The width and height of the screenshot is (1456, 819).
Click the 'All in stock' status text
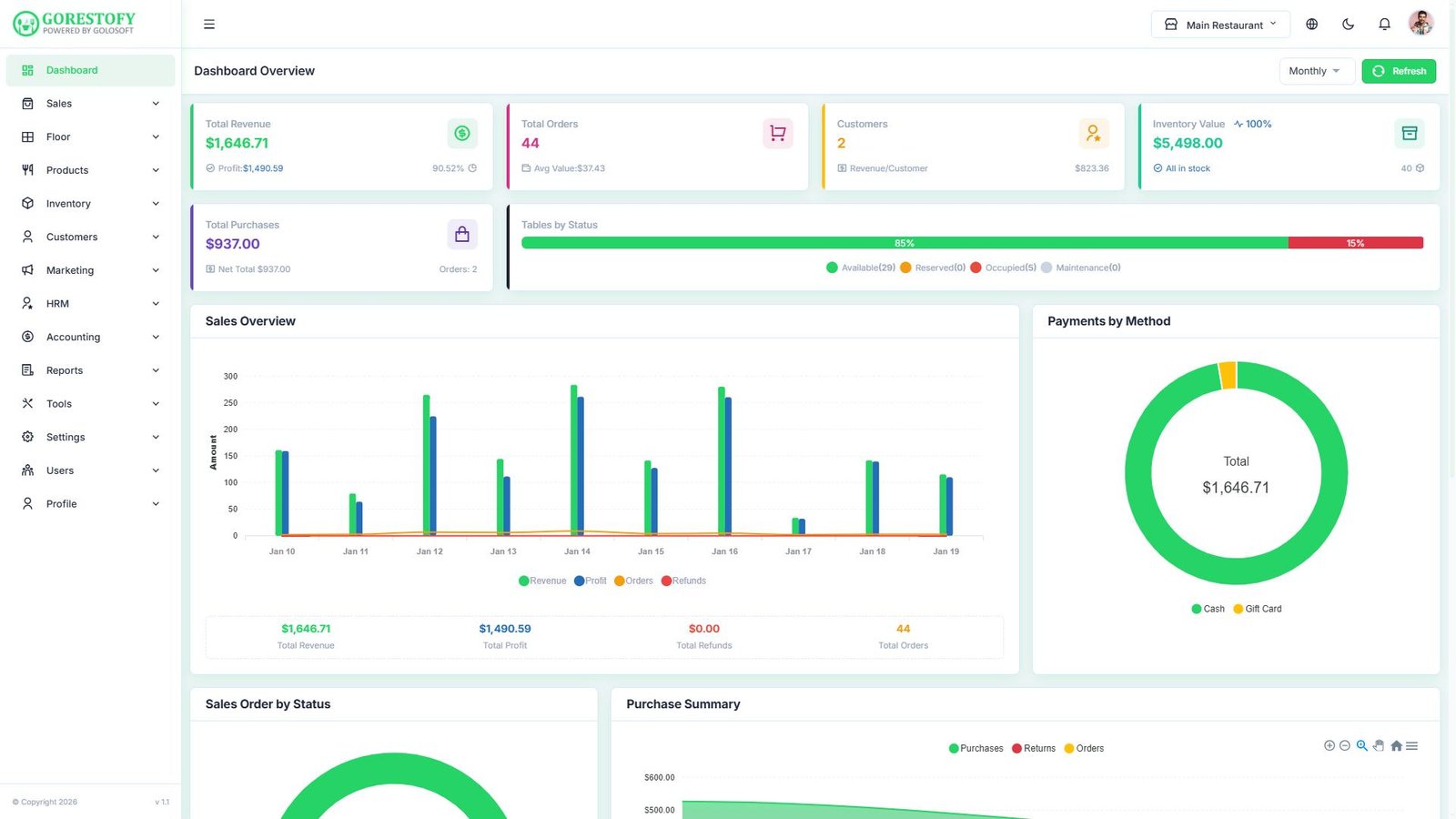[x=1188, y=168]
